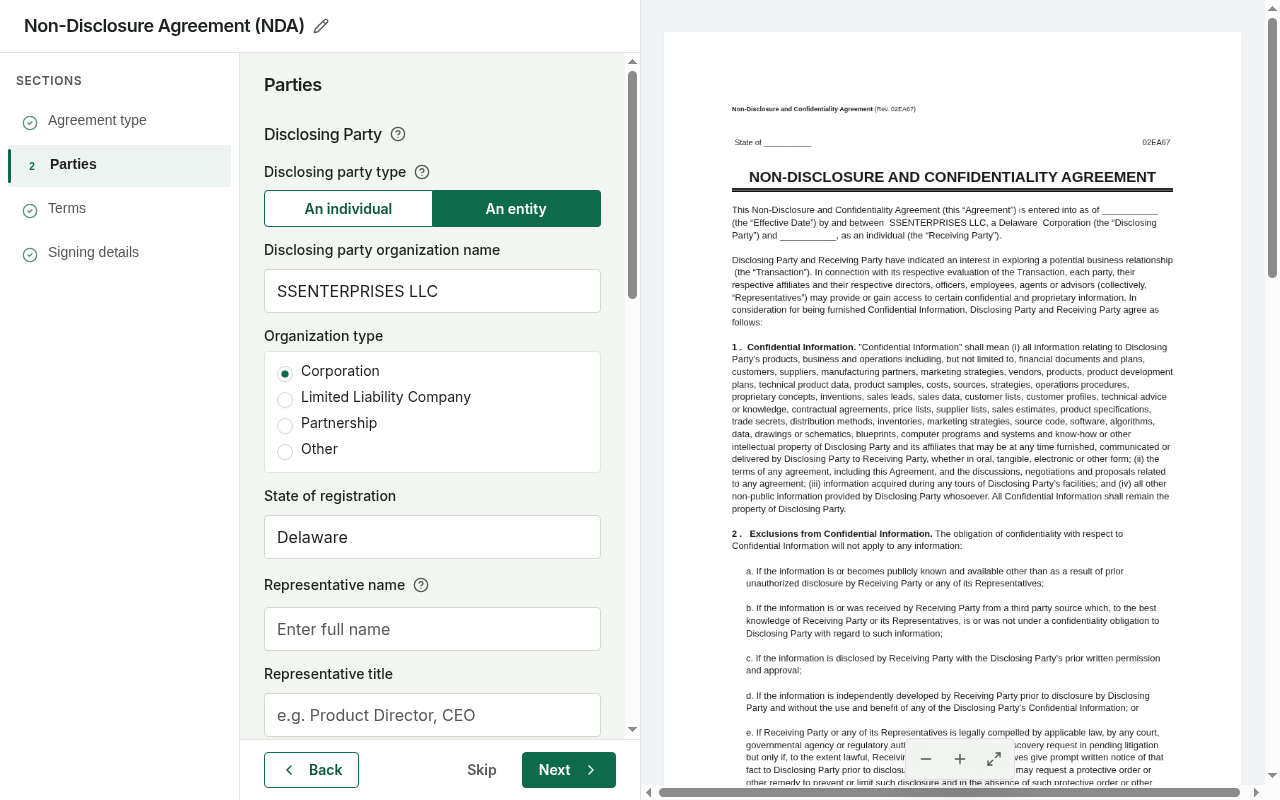Click the 'Representative title' field label
Screen dimensions: 1280x800
[328, 674]
